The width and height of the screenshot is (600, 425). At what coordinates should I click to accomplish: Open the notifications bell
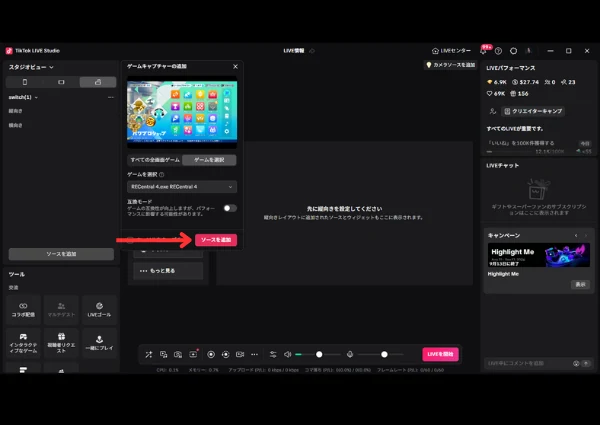[483, 50]
